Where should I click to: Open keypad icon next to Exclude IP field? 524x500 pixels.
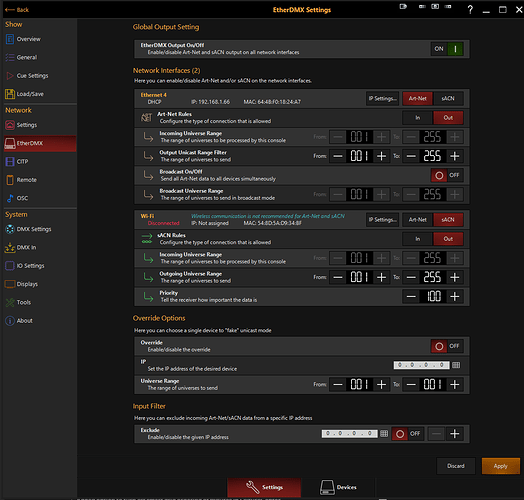point(384,434)
